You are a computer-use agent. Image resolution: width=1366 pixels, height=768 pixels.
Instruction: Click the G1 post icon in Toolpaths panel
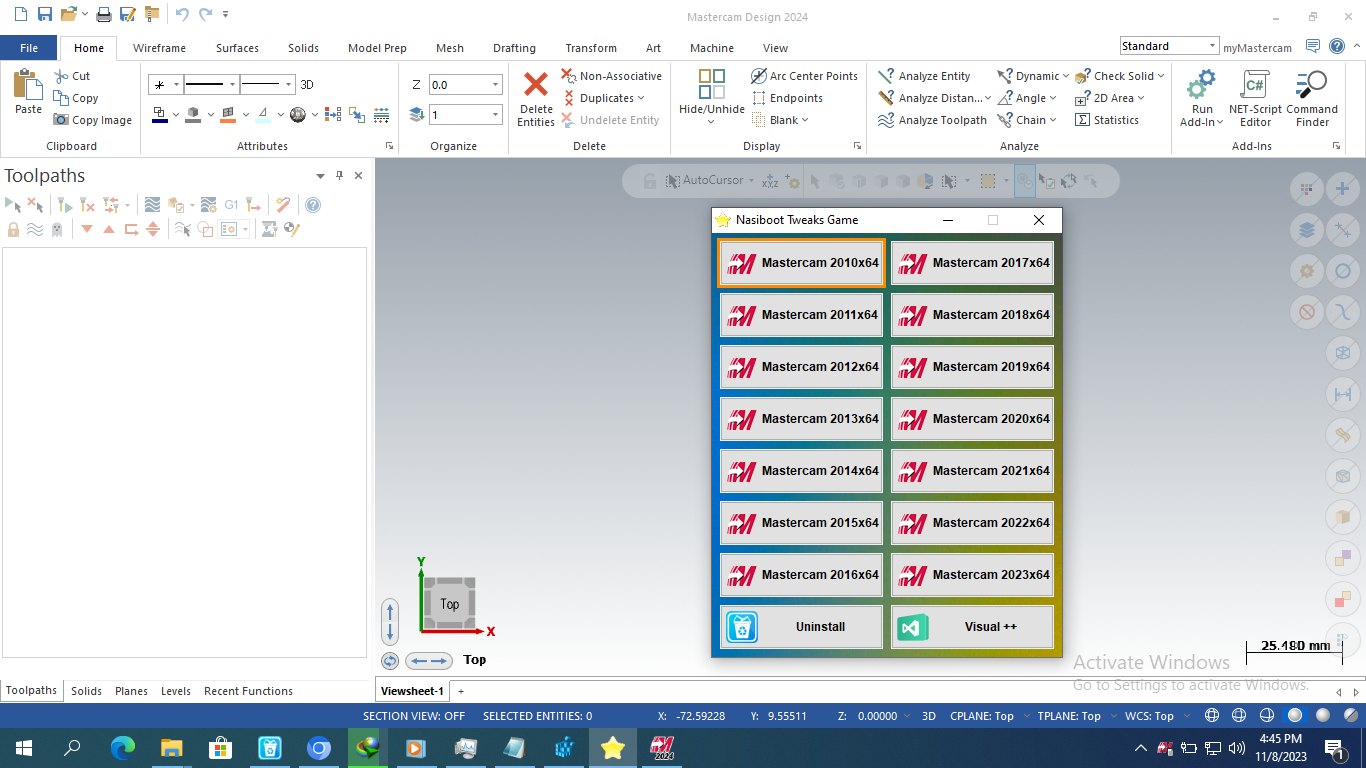pyautogui.click(x=231, y=205)
